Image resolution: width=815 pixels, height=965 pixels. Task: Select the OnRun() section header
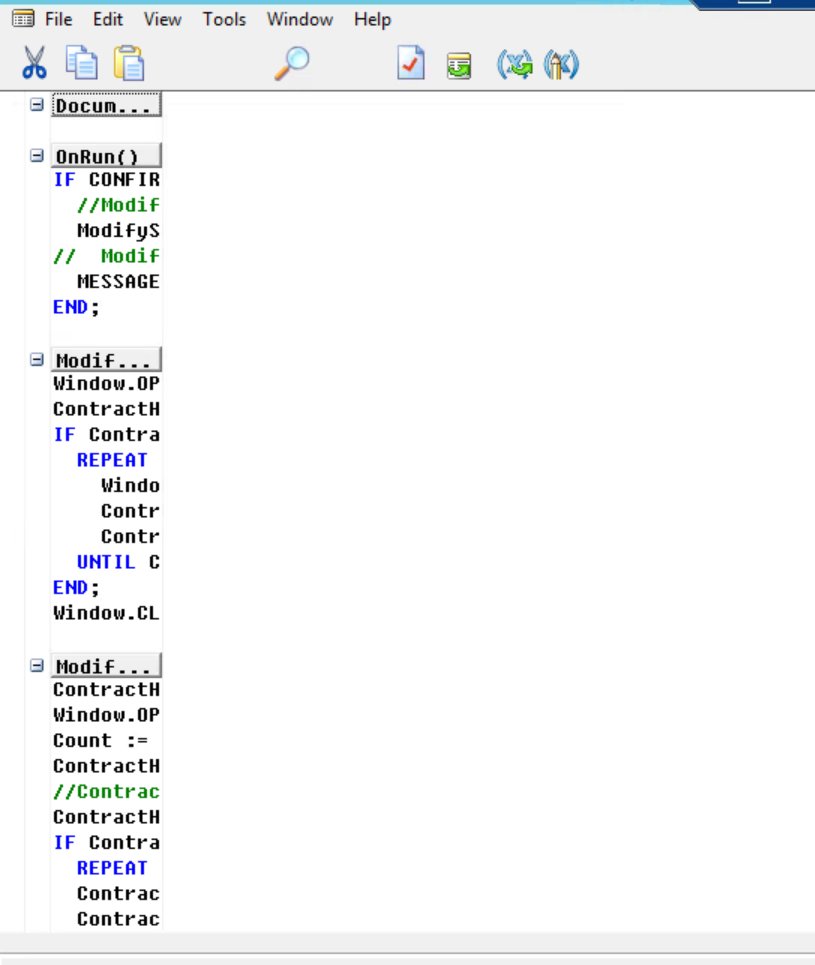point(106,156)
